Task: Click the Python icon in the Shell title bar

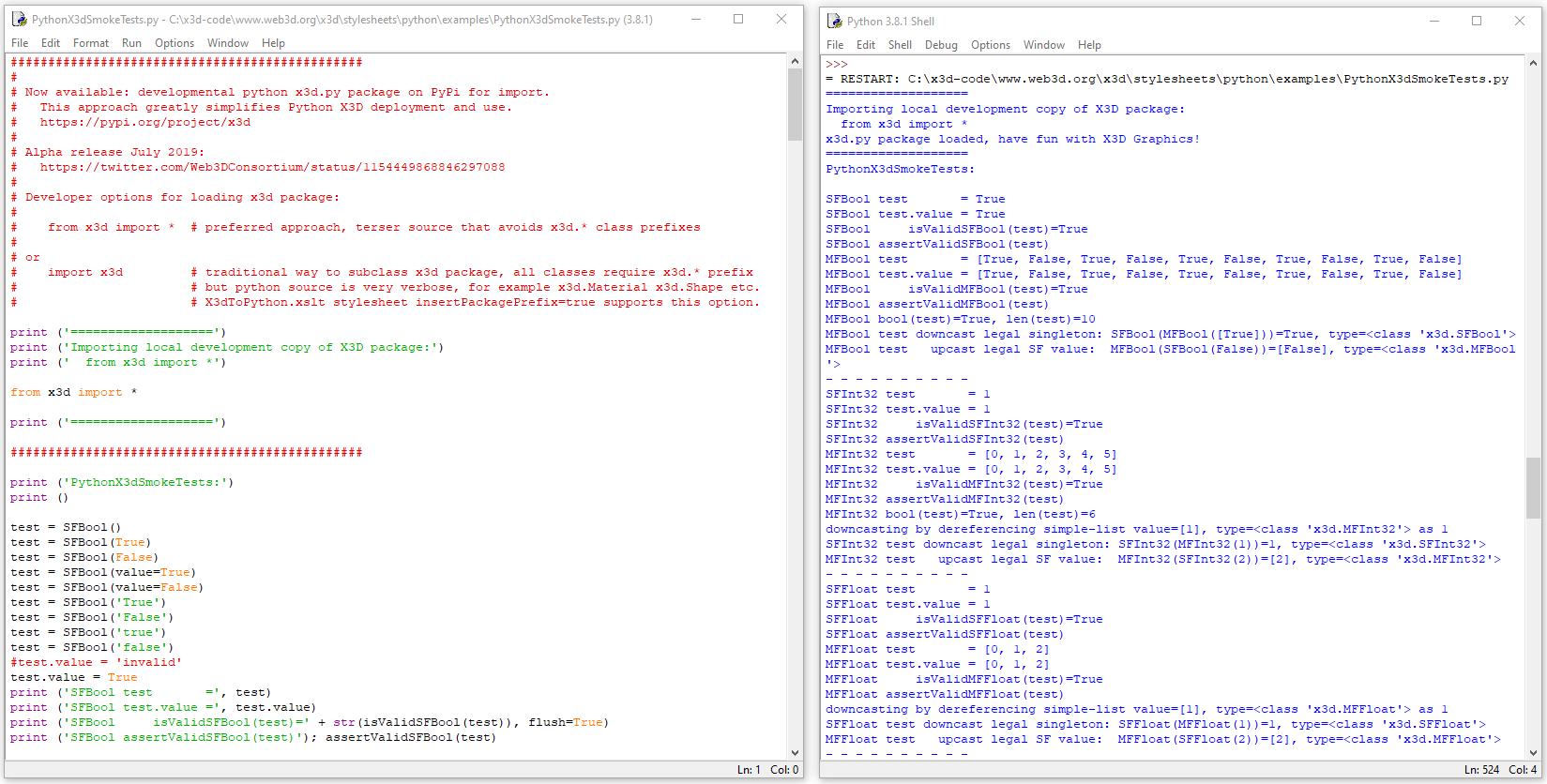Action: (834, 21)
